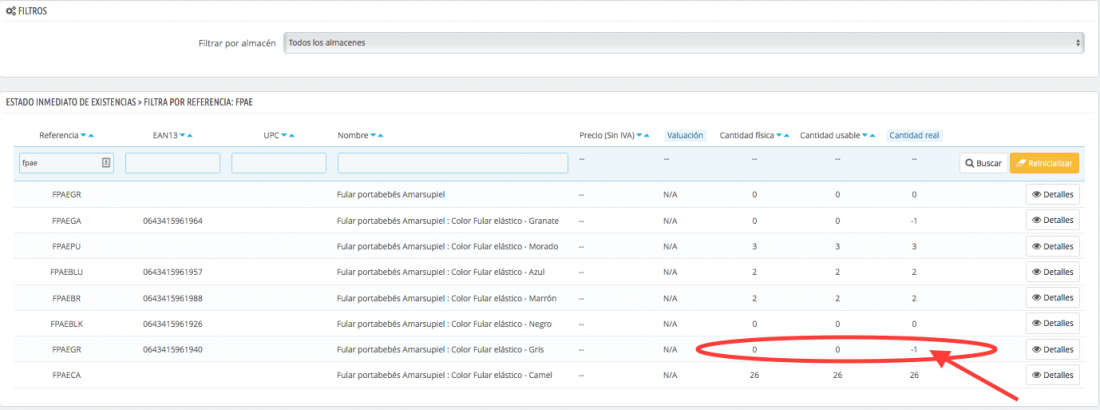The image size is (1100, 410).
Task: Click the product name ending in Negro
Action: point(445,324)
